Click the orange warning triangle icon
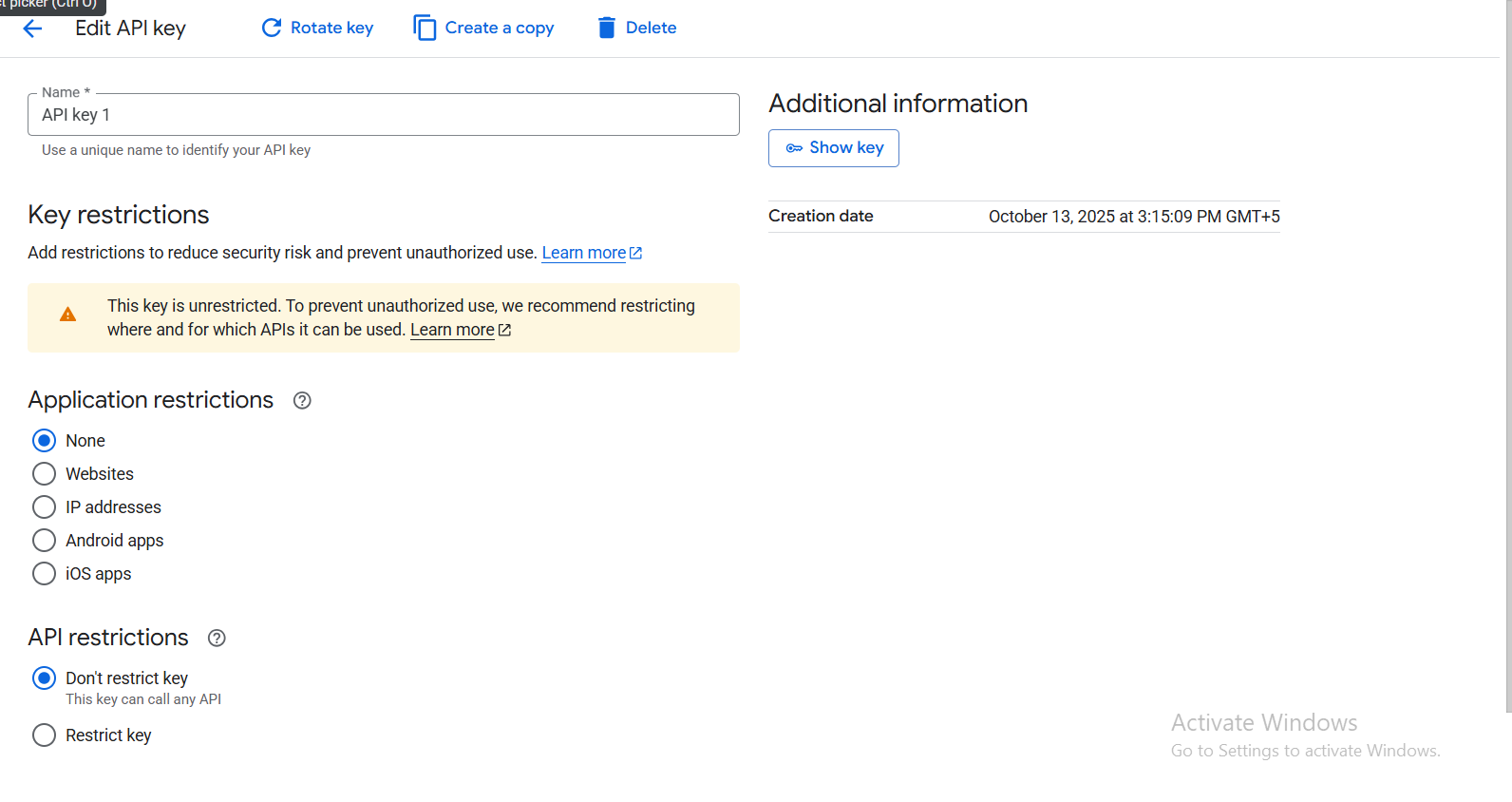 pos(67,315)
